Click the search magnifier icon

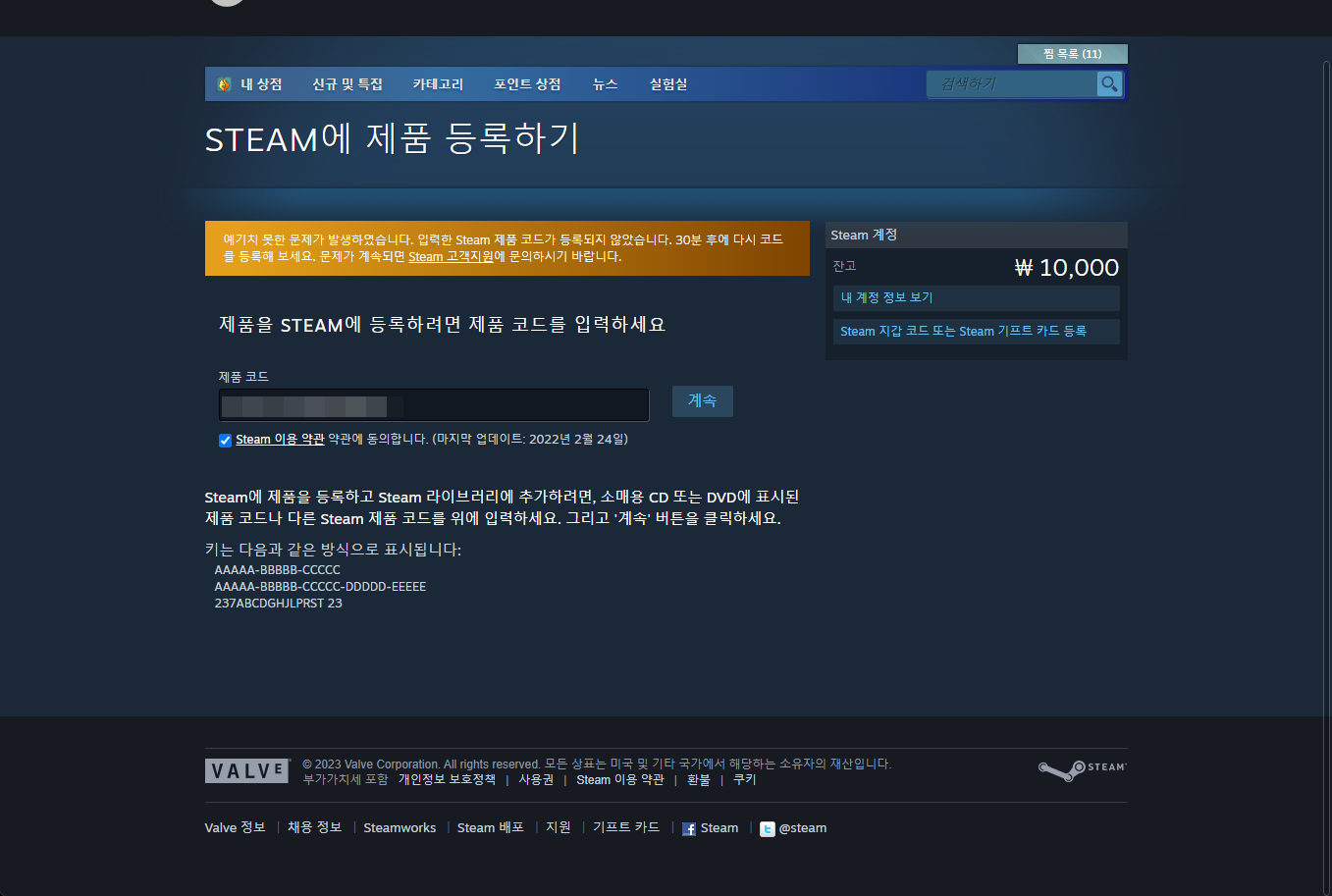(x=1109, y=84)
